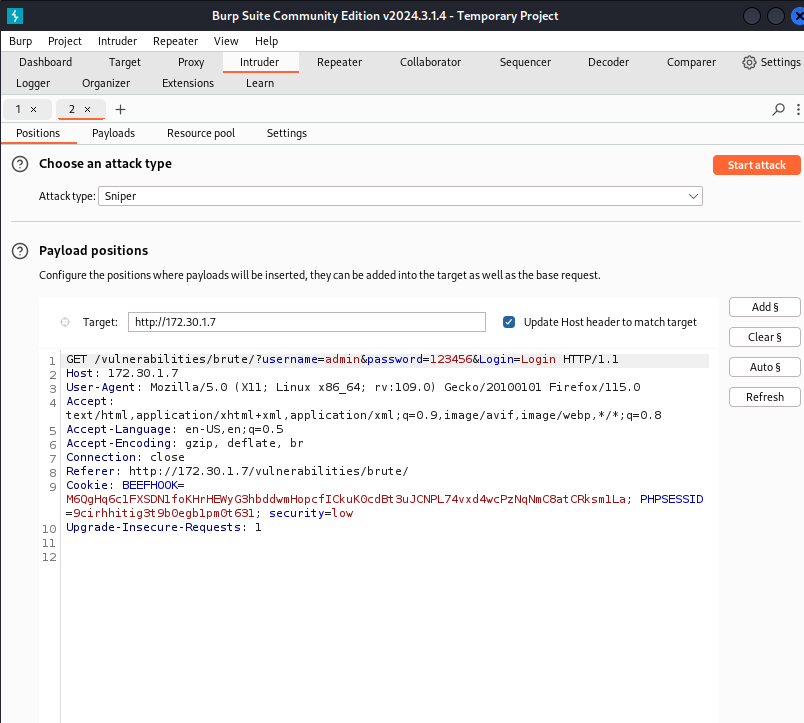The image size is (804, 723).
Task: Click the admin username value in request
Action: [x=343, y=359]
